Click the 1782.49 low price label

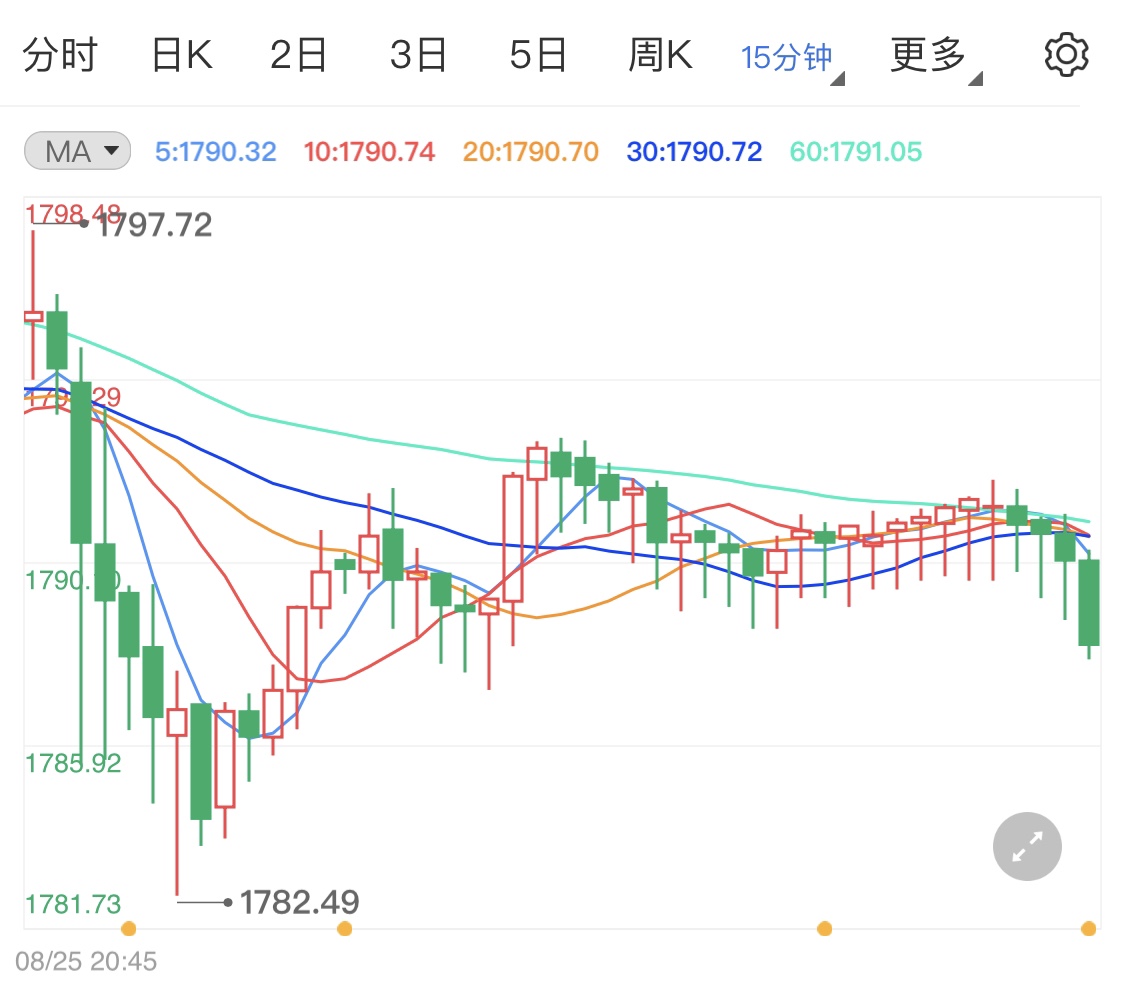299,902
